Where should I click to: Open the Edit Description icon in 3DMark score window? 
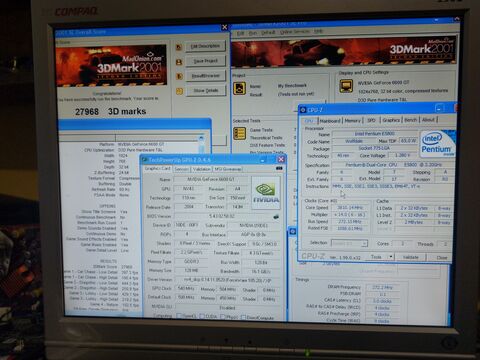coord(179,47)
